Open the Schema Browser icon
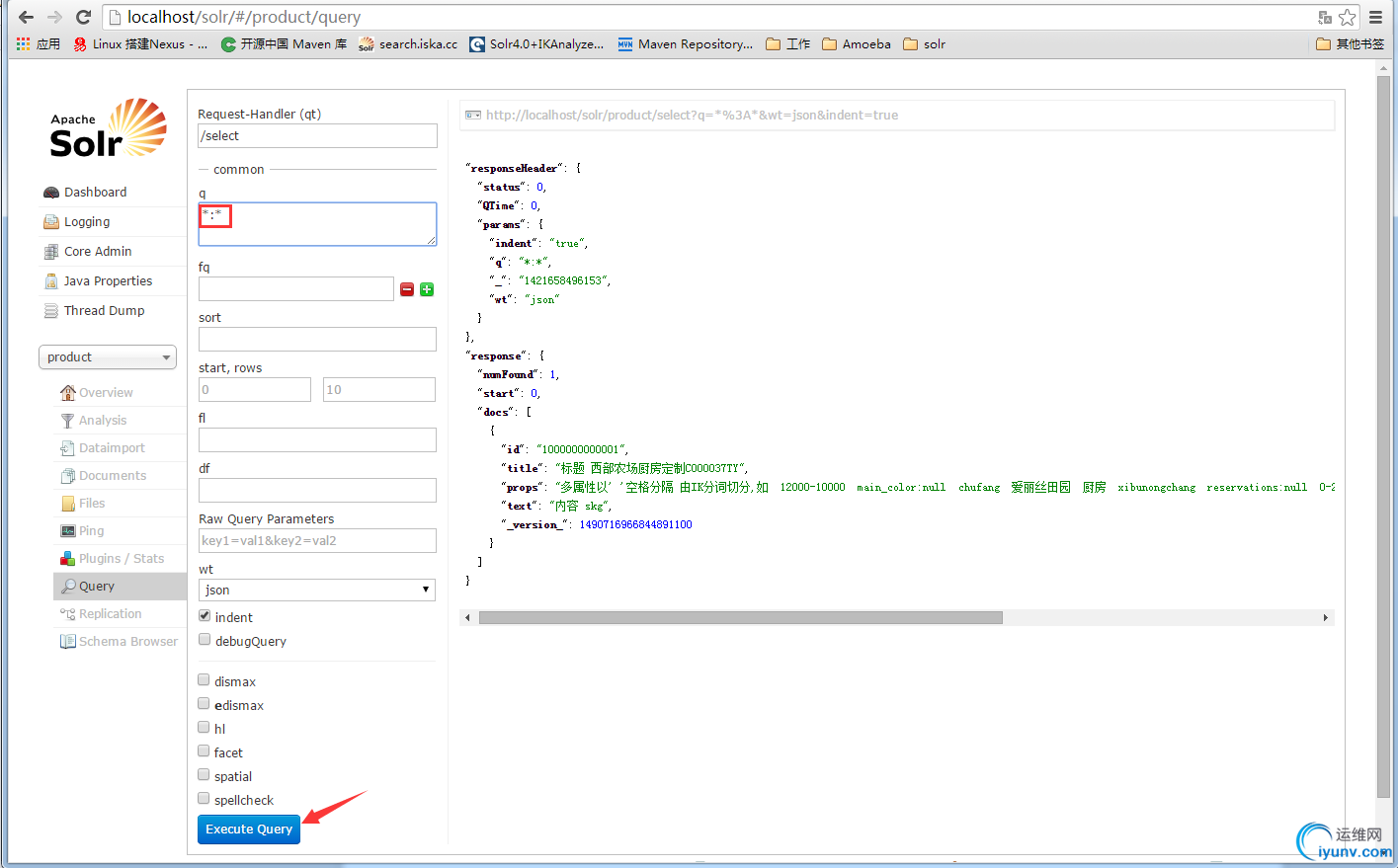Image resolution: width=1398 pixels, height=868 pixels. coord(68,641)
